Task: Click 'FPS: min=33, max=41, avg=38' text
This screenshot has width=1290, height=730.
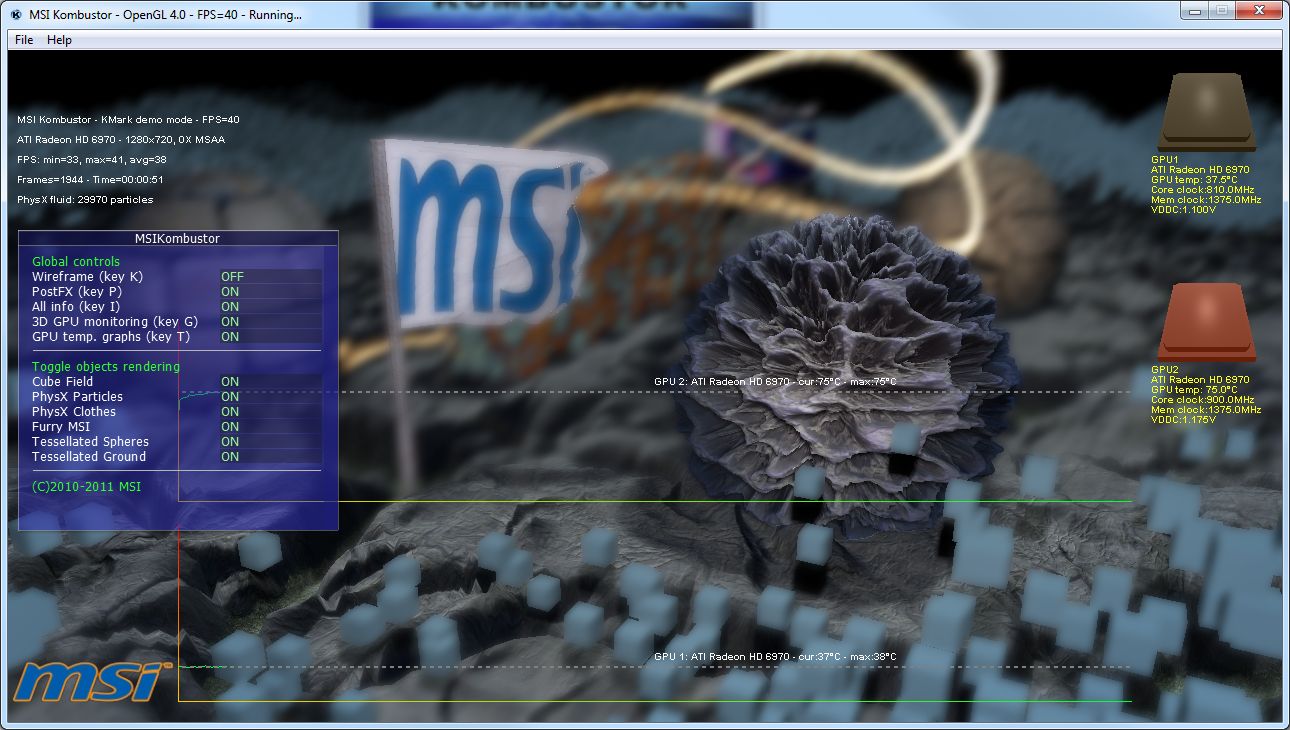Action: pyautogui.click(x=92, y=160)
